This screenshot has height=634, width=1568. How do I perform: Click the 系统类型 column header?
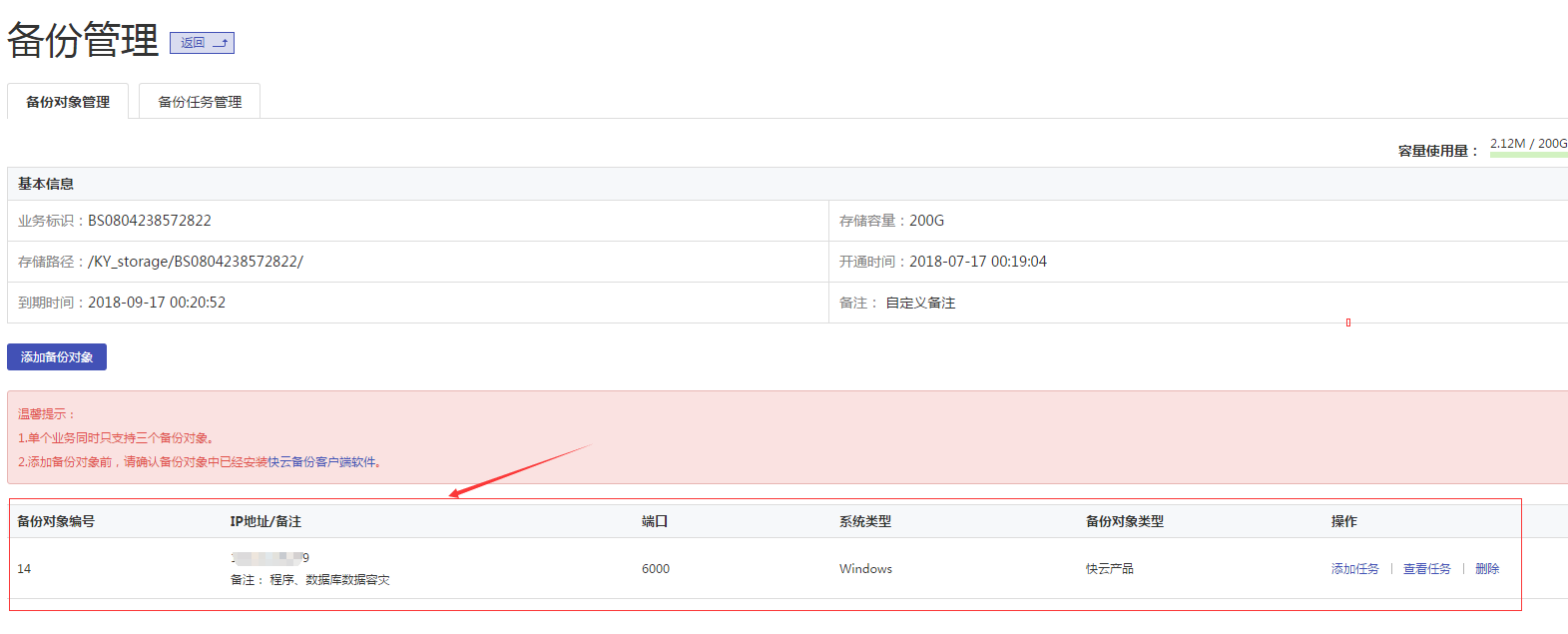point(865,521)
